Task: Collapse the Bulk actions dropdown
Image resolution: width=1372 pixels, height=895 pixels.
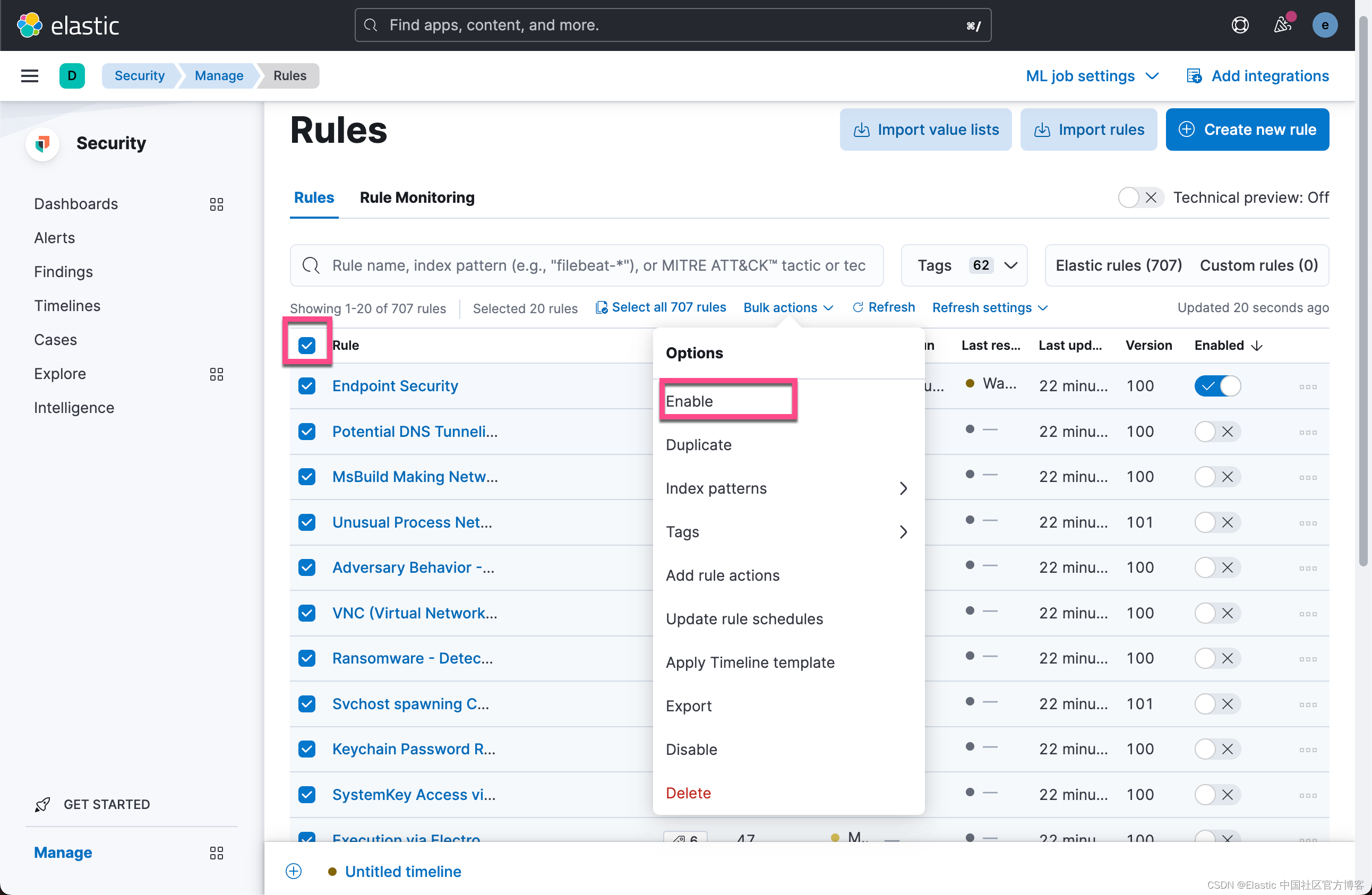Action: coord(788,308)
